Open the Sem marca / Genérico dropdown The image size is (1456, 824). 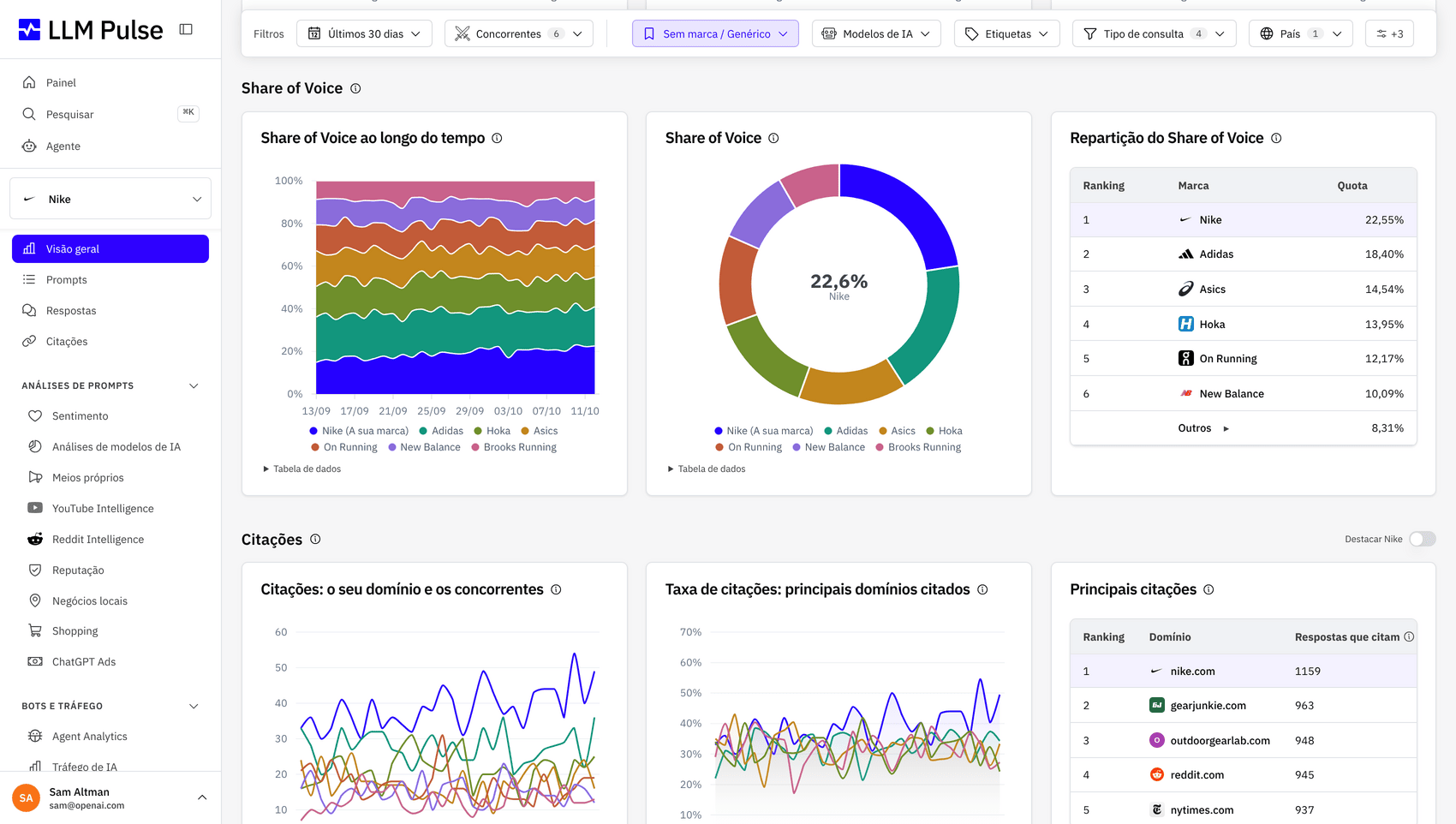[x=715, y=33]
